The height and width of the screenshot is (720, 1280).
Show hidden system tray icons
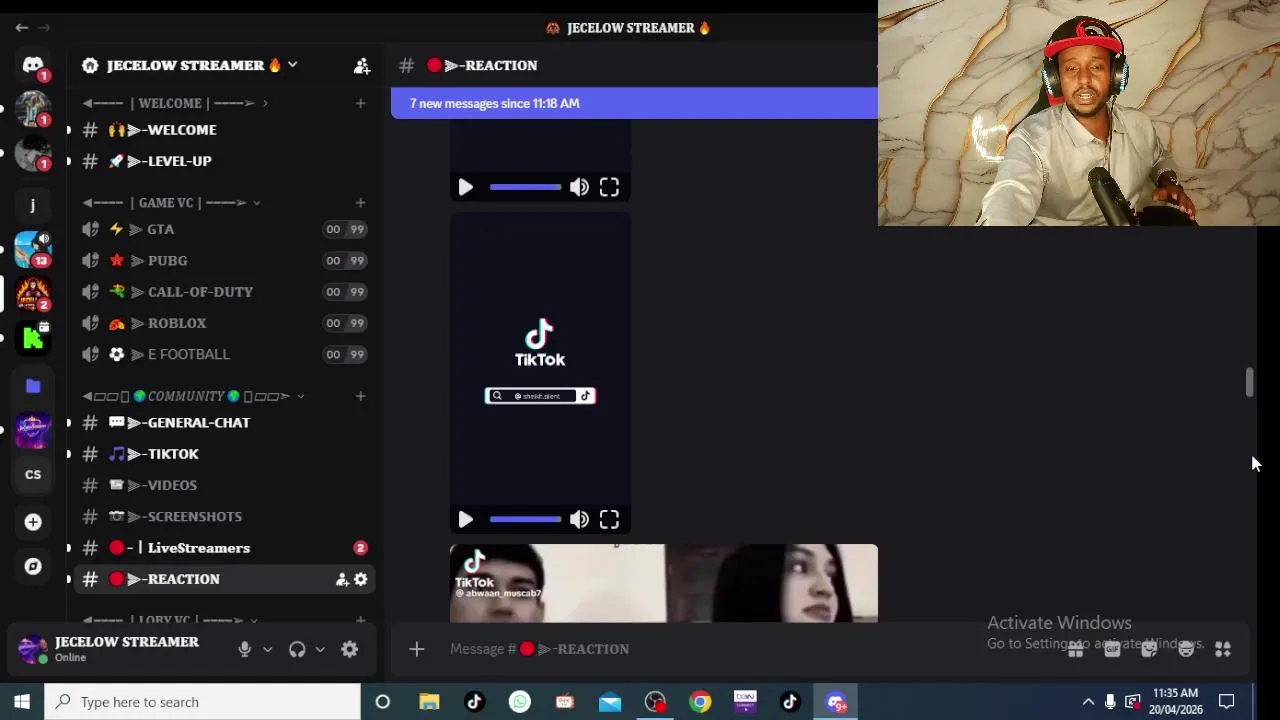pos(1088,702)
